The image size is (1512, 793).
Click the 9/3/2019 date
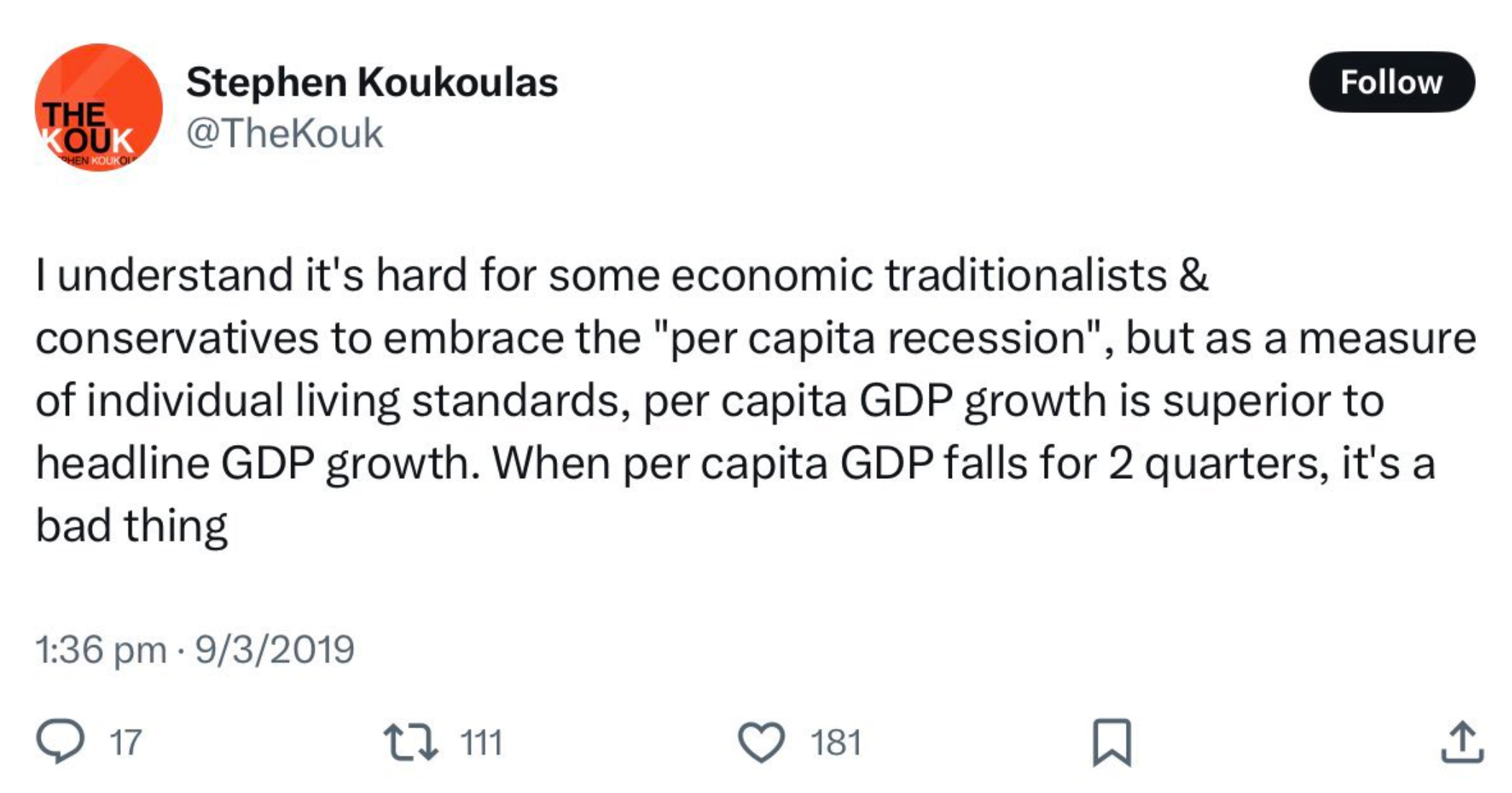[x=275, y=650]
